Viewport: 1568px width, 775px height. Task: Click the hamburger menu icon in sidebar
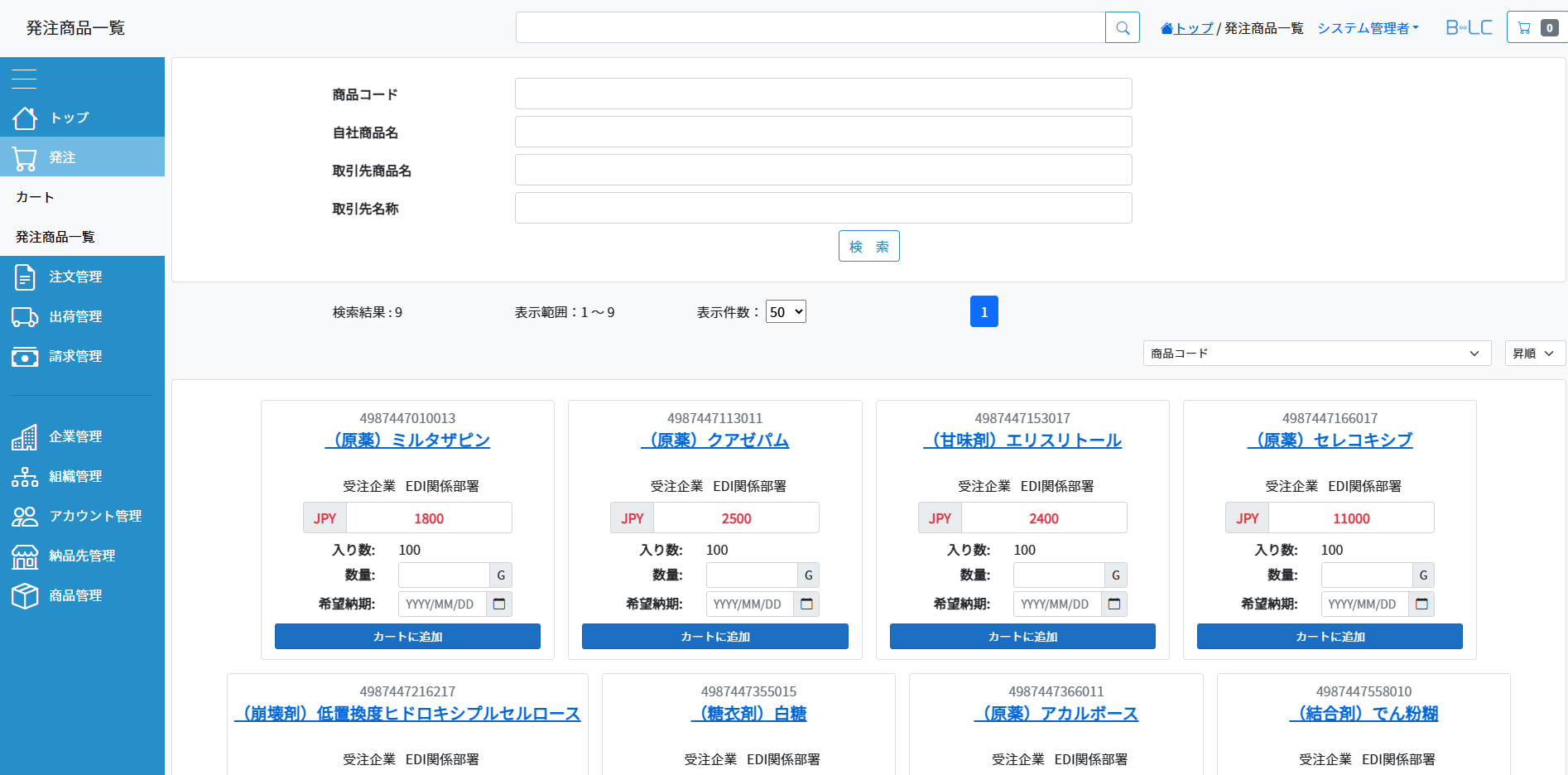(x=24, y=79)
